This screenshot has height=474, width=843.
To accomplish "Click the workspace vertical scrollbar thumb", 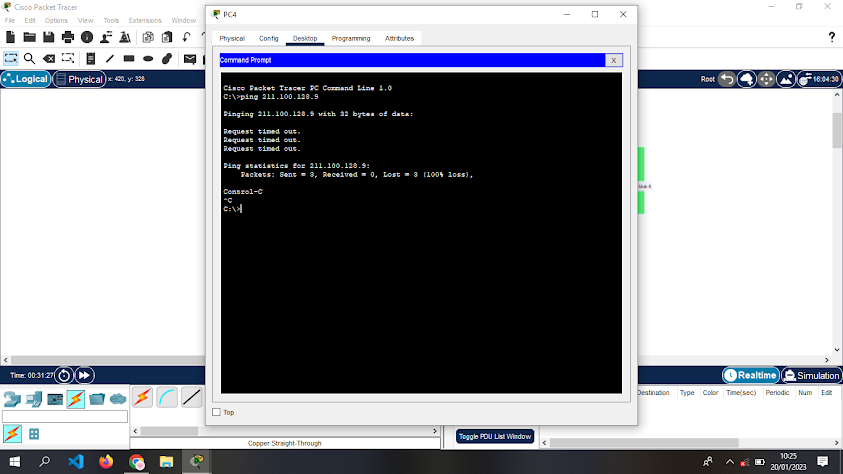I will click(x=837, y=130).
